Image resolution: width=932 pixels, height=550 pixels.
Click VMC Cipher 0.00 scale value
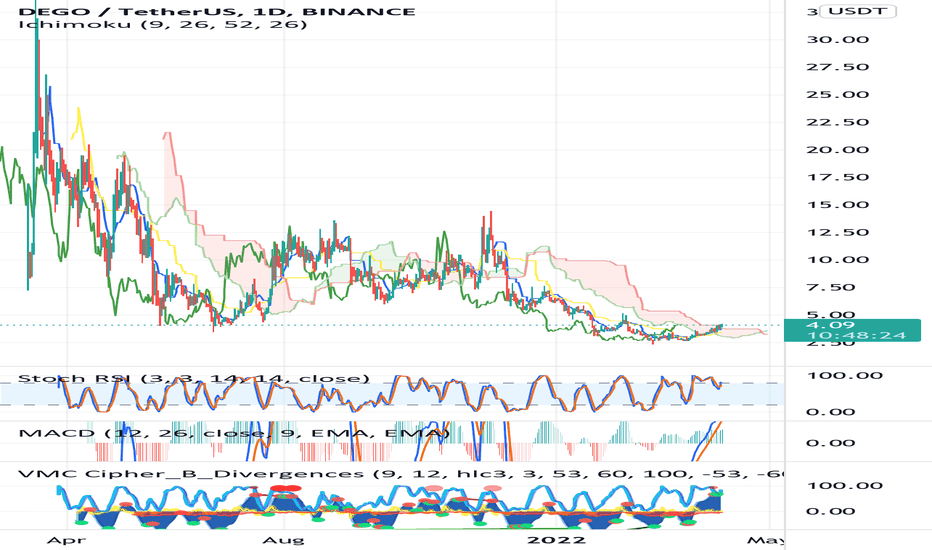coord(831,511)
